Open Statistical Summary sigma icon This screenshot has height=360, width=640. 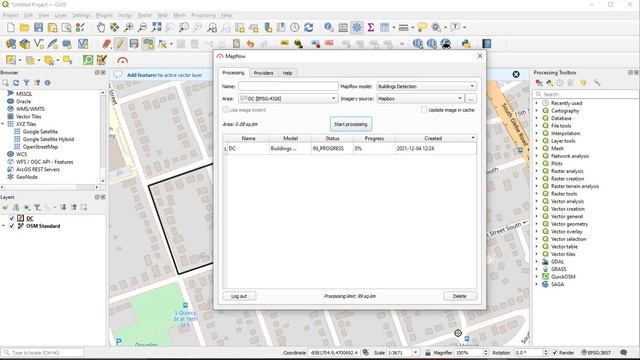pyautogui.click(x=371, y=27)
